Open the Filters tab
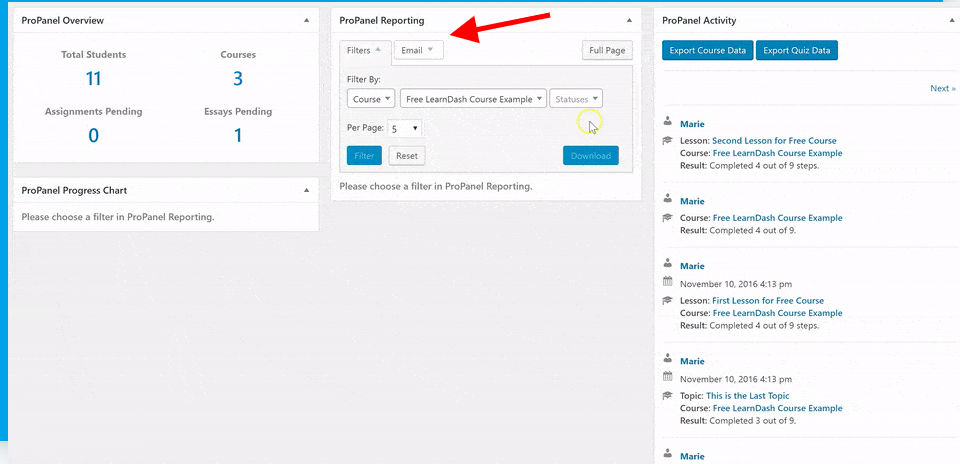Image resolution: width=960 pixels, height=464 pixels. click(365, 51)
